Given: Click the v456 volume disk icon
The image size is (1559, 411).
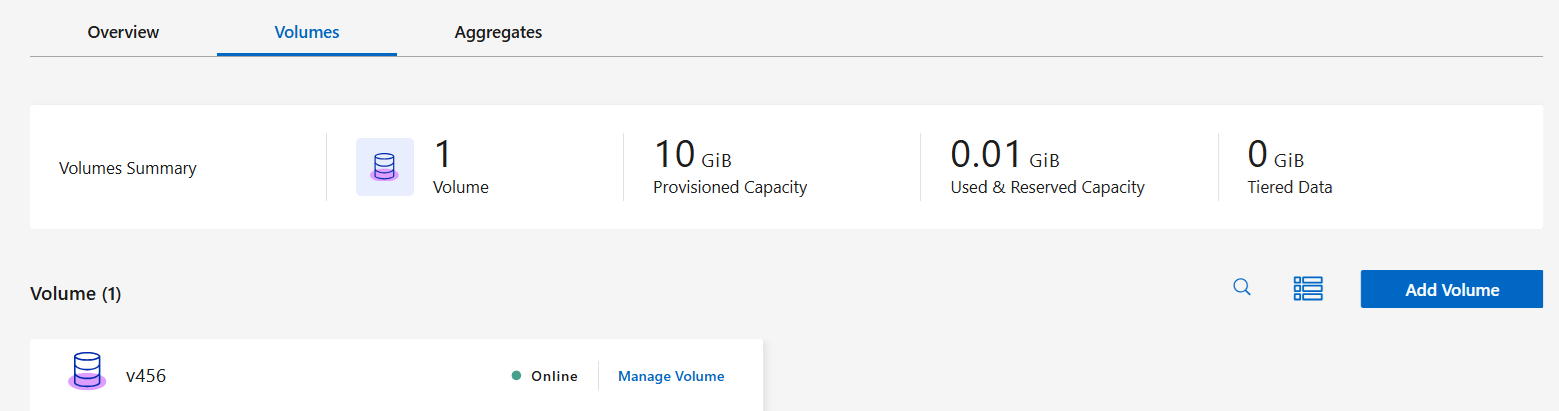Looking at the screenshot, I should (x=87, y=371).
